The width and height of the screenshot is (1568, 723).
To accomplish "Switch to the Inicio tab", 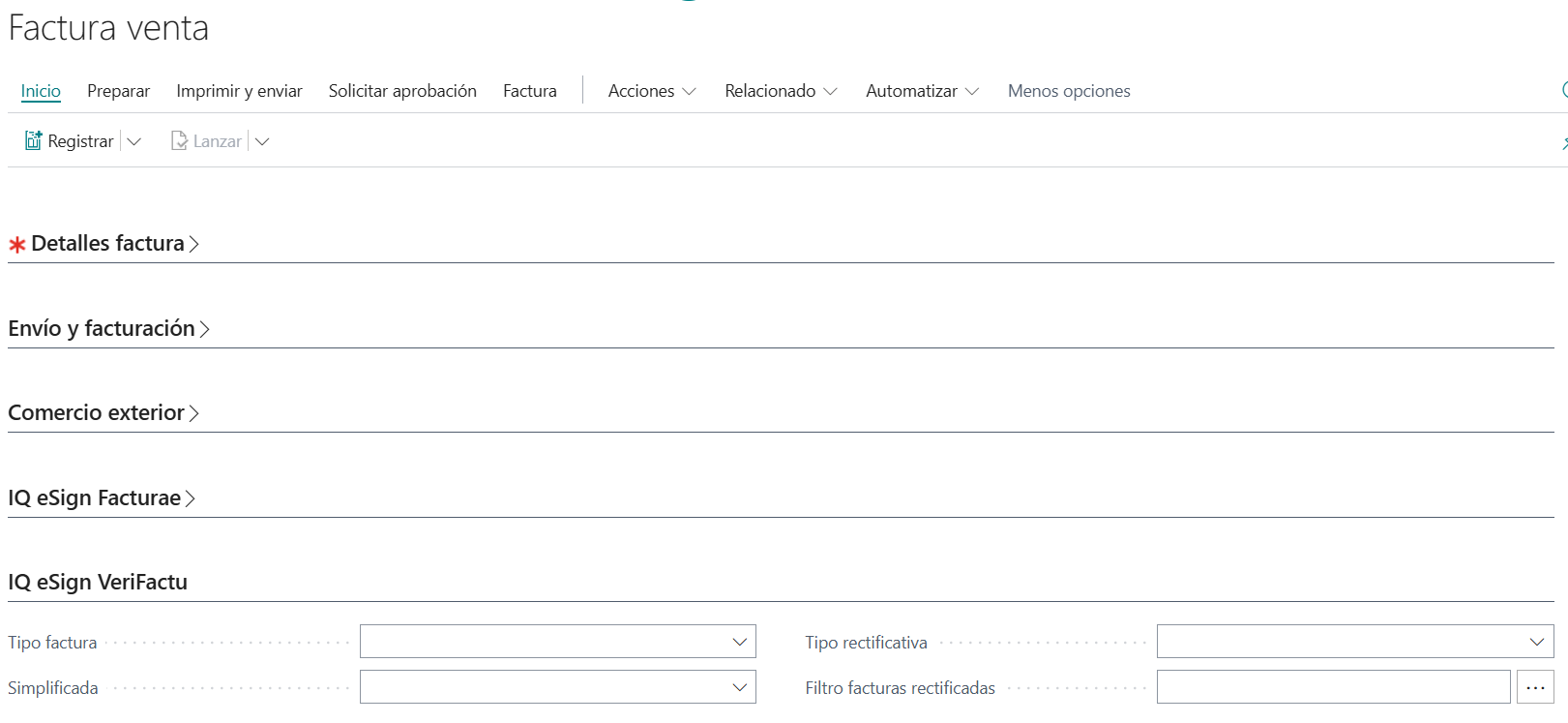I will pos(41,91).
